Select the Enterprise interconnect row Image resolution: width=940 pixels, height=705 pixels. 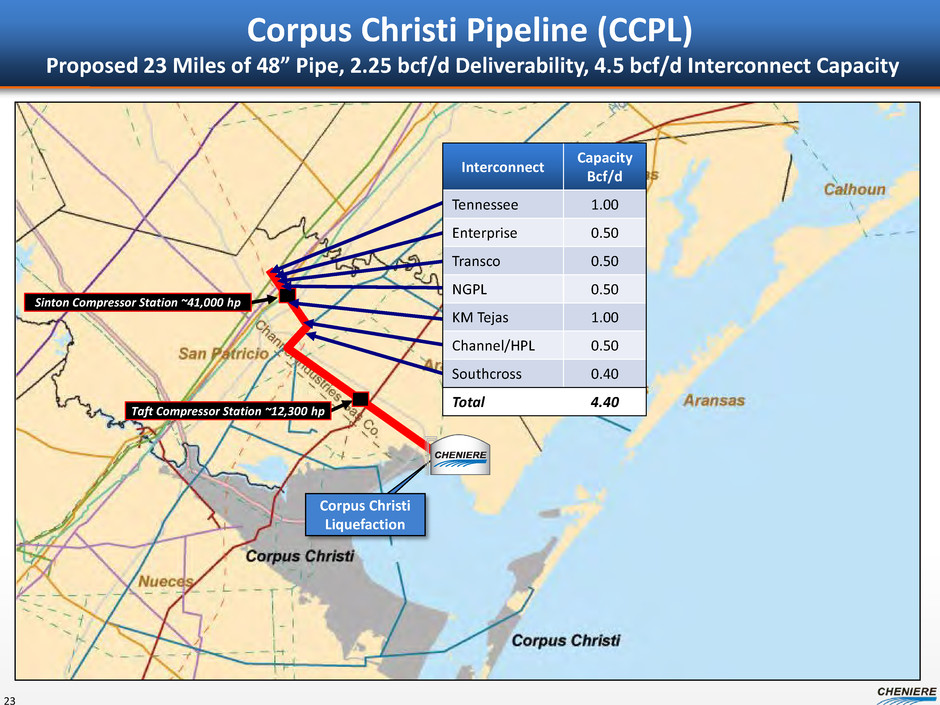tap(544, 233)
